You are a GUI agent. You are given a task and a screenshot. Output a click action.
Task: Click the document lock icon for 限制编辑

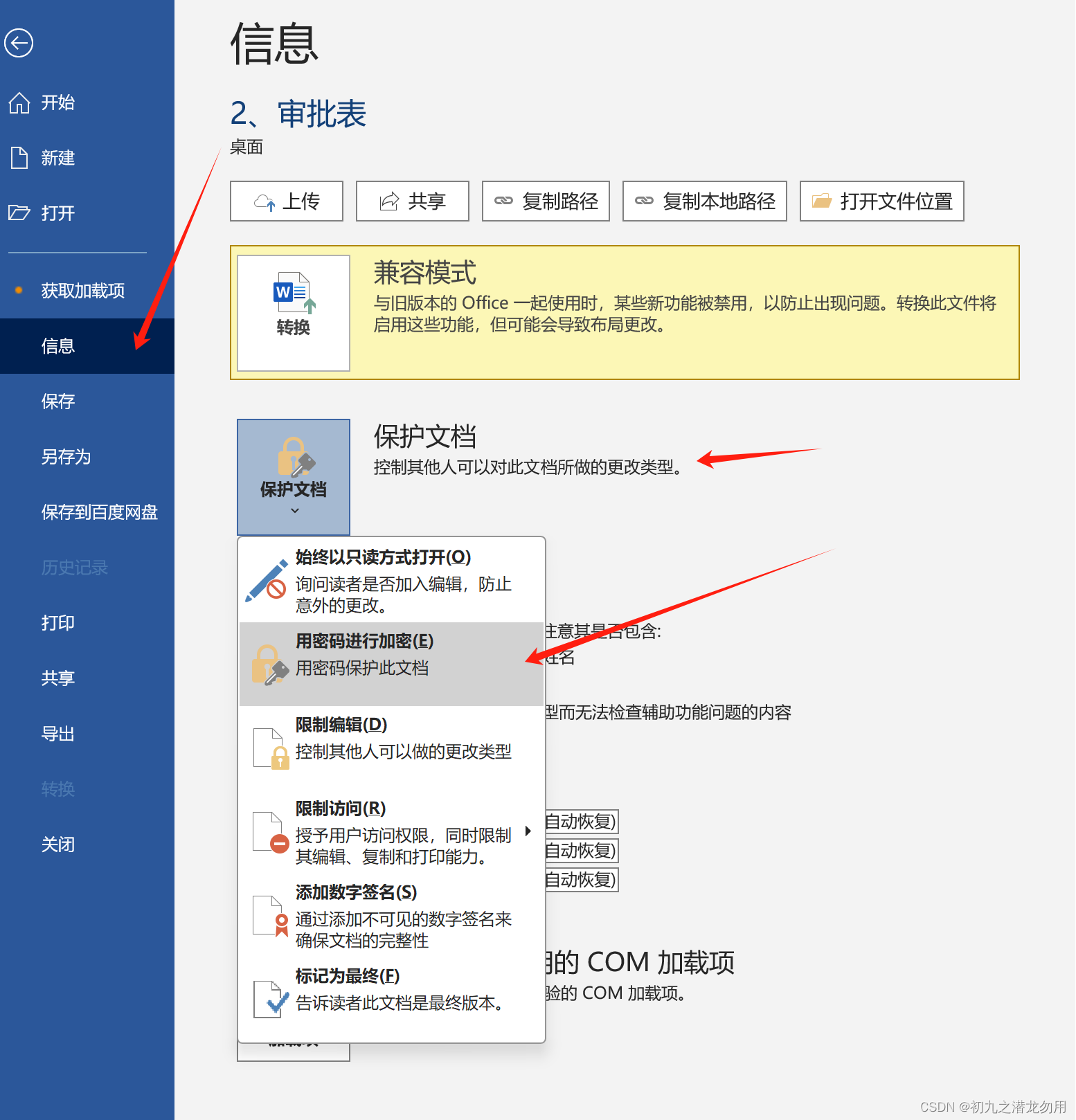[271, 748]
